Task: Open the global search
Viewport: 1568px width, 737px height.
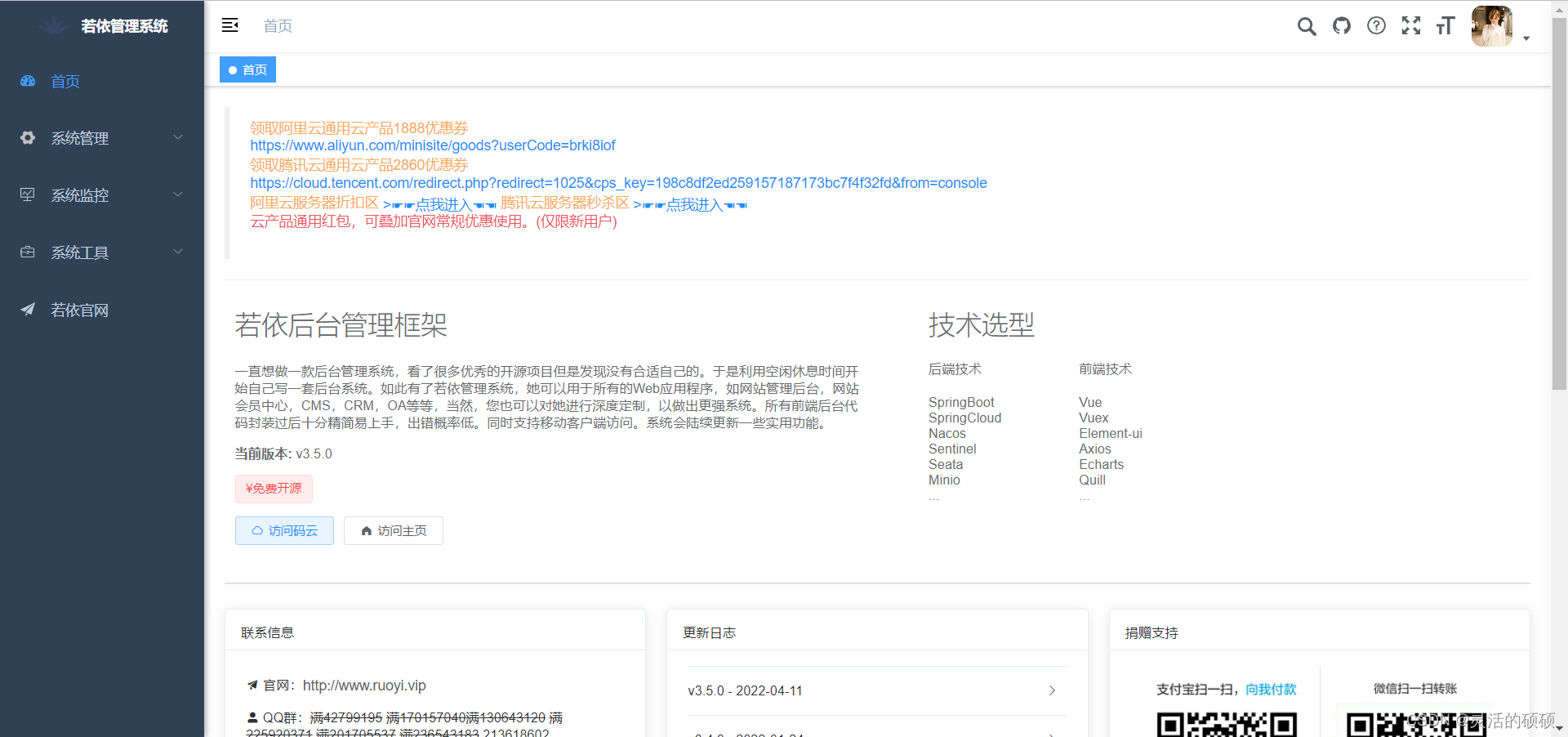Action: click(x=1307, y=25)
